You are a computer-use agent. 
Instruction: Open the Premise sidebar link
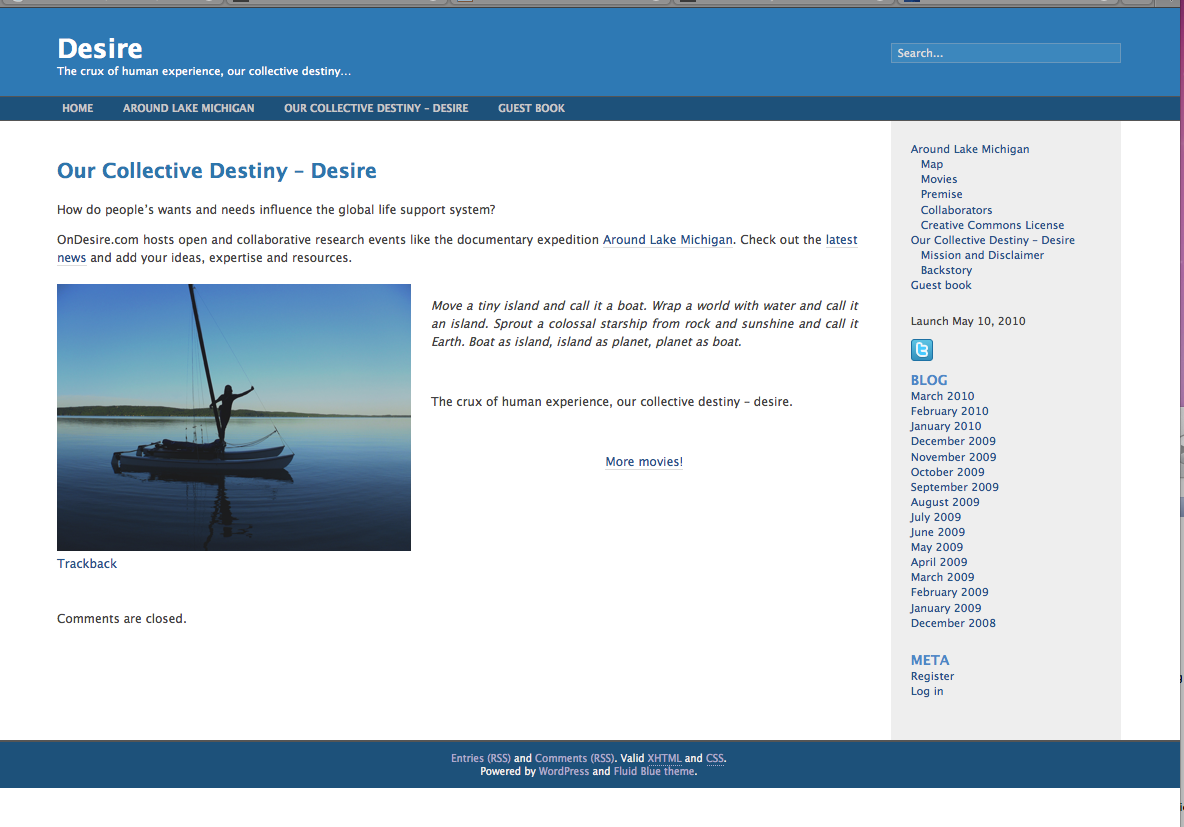(x=941, y=194)
